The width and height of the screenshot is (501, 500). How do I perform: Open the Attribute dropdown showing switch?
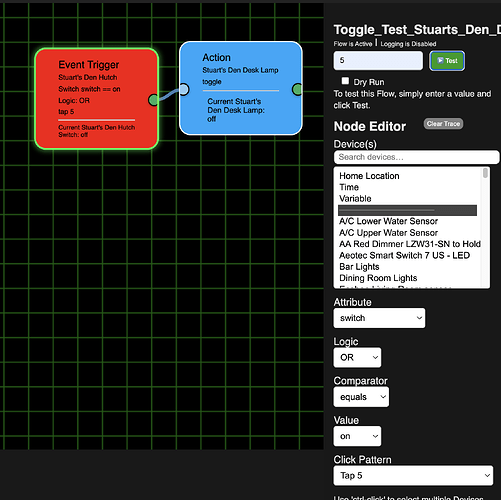(379, 318)
